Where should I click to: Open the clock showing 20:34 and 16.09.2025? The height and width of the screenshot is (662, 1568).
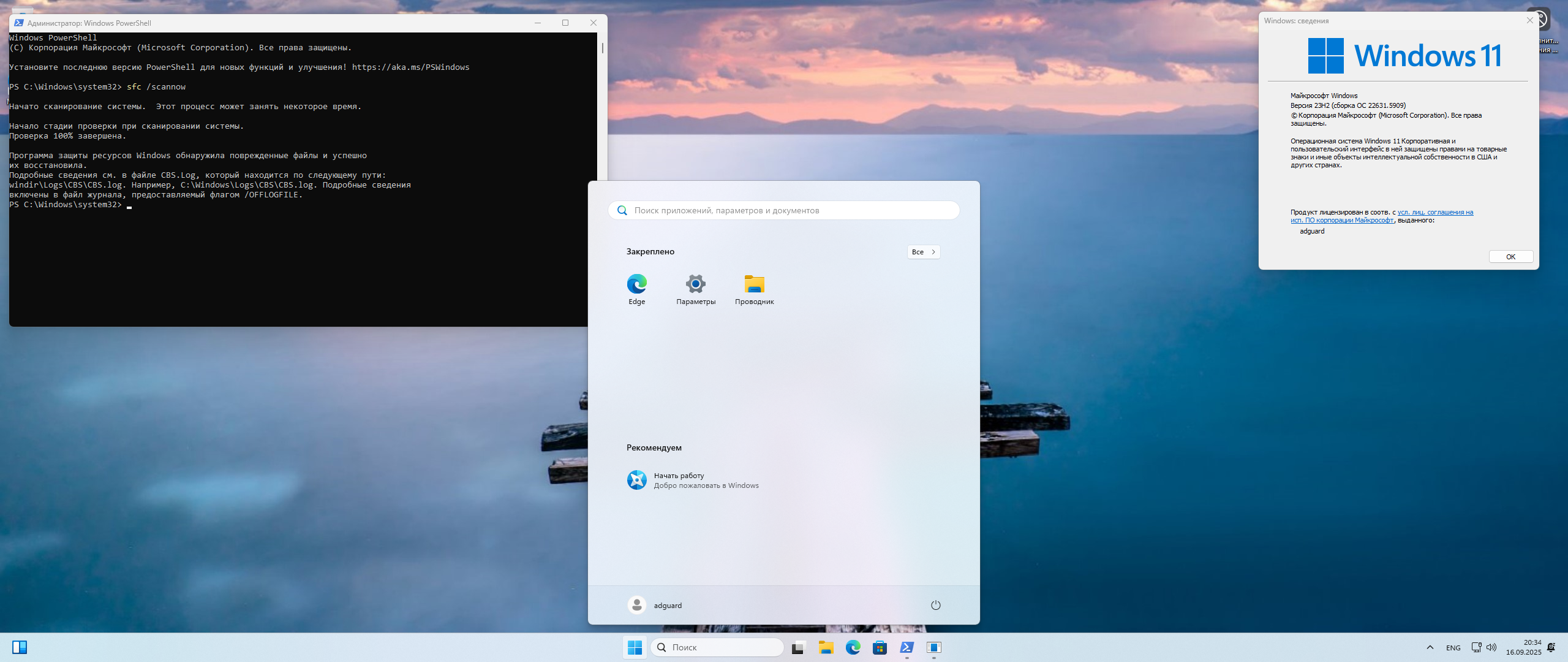coord(1523,647)
